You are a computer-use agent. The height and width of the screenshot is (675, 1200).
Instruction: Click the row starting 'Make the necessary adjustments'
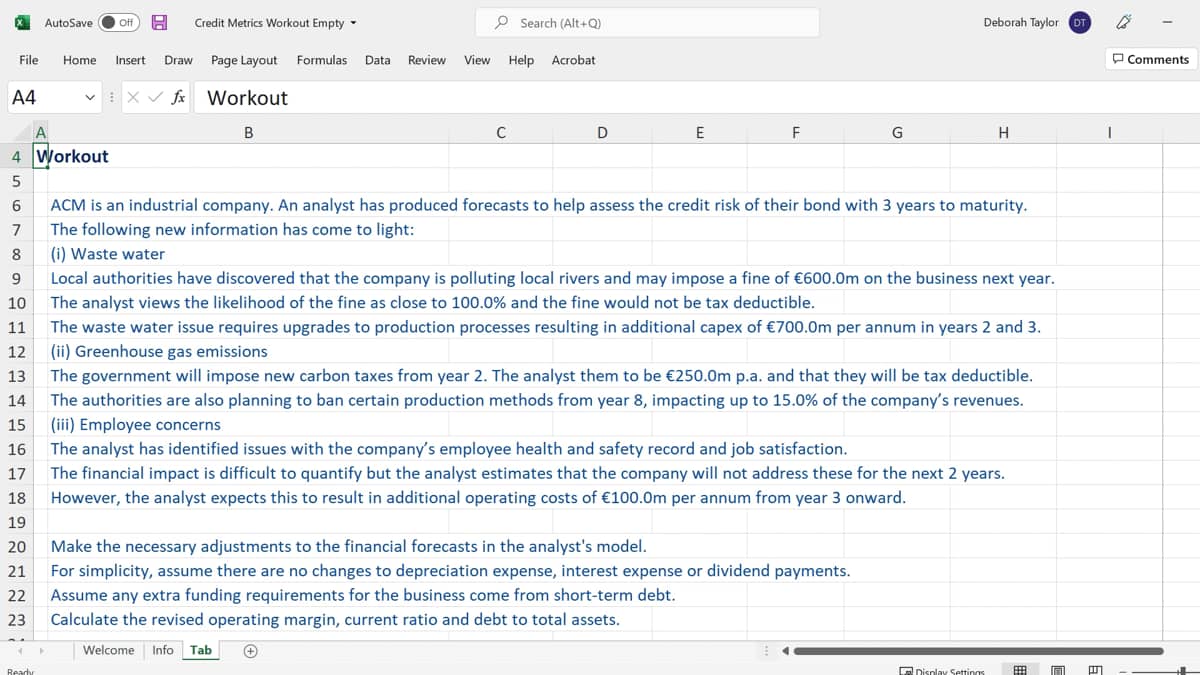(x=349, y=546)
